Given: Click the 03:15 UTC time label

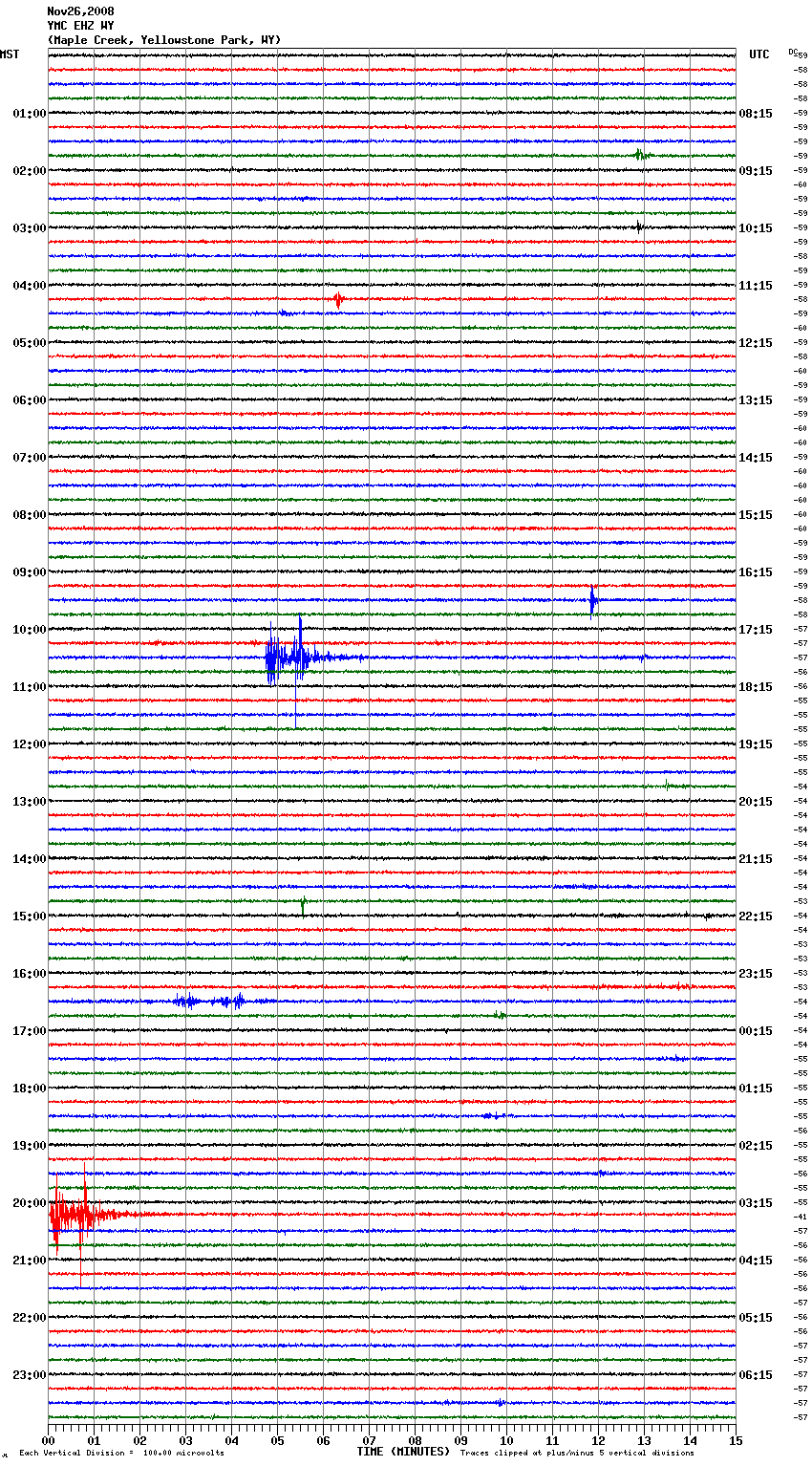Looking at the screenshot, I should pyautogui.click(x=756, y=1203).
